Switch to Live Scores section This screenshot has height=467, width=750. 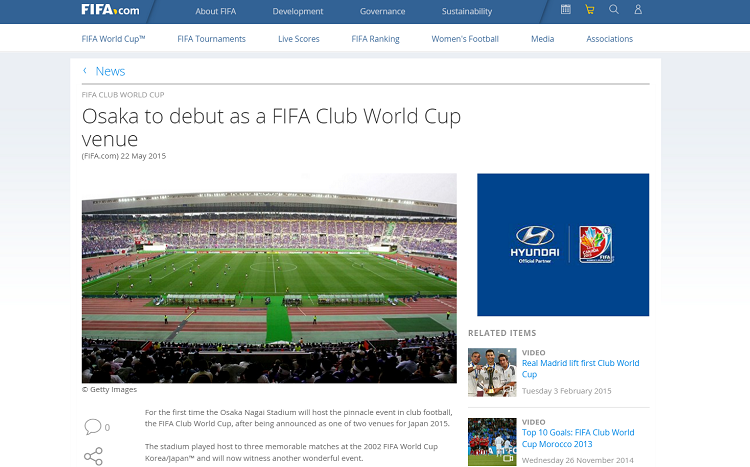(298, 39)
